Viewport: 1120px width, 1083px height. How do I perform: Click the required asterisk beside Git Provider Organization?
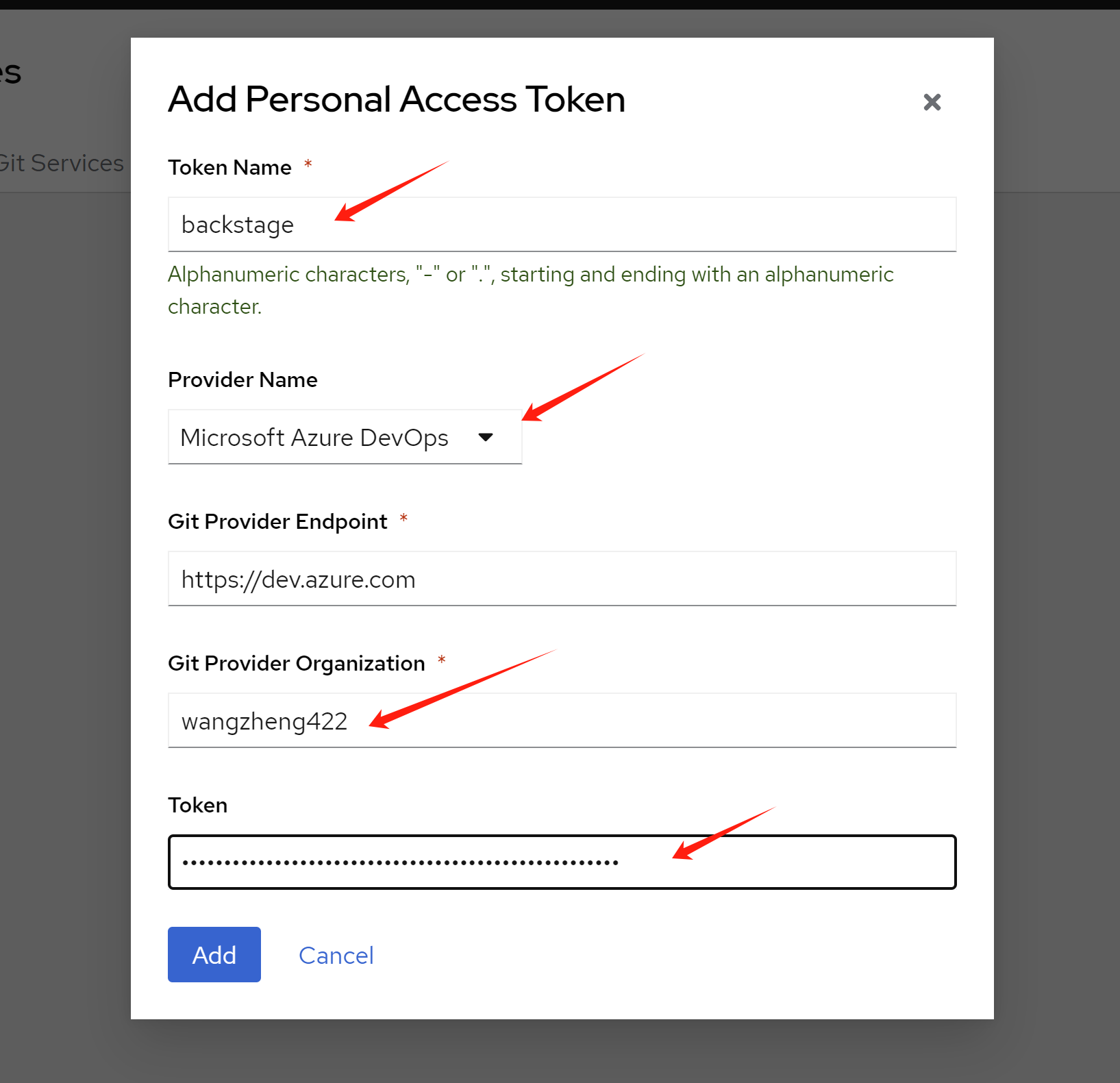(x=442, y=660)
